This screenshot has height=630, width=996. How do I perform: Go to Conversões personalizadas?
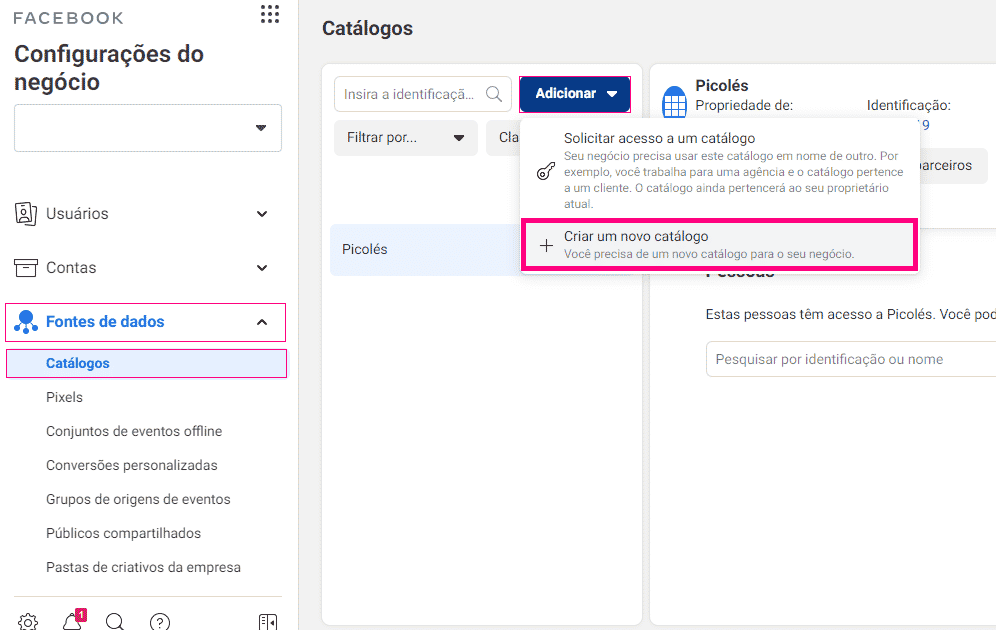tap(132, 465)
